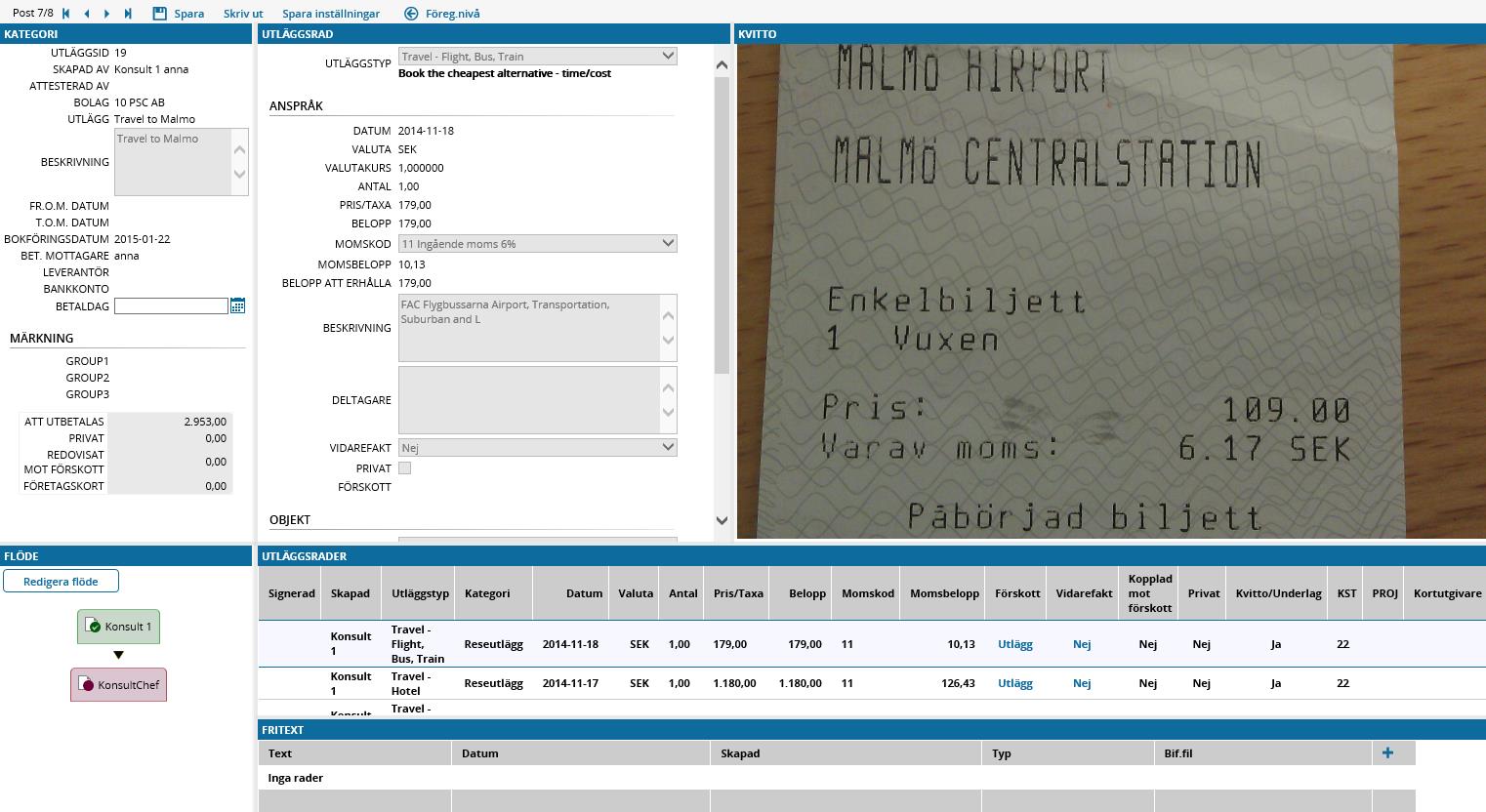Click the Att utbetalas value 2.953,00

pos(205,422)
